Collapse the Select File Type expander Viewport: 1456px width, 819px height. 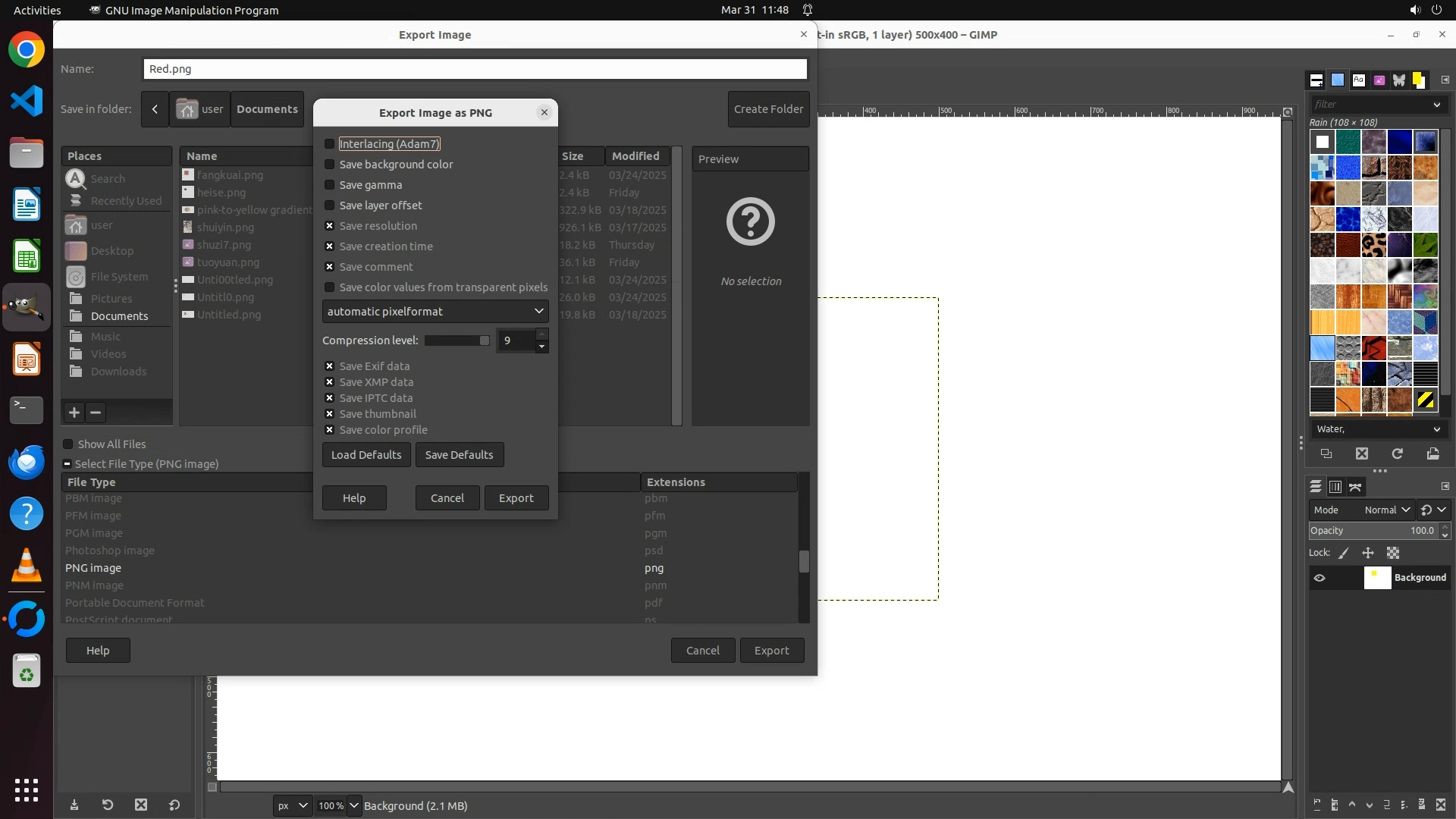[x=67, y=464]
